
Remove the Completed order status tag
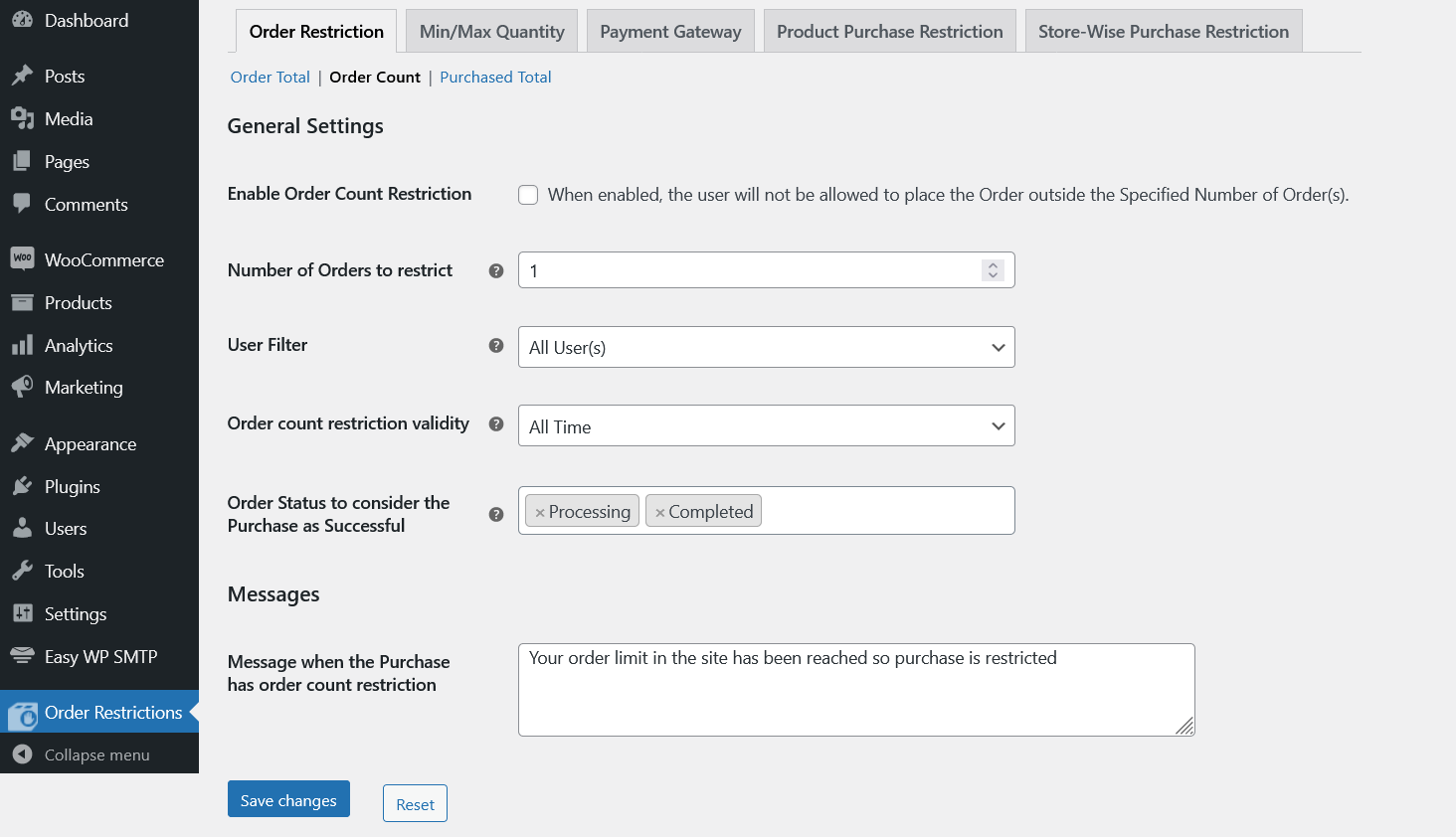coord(659,510)
